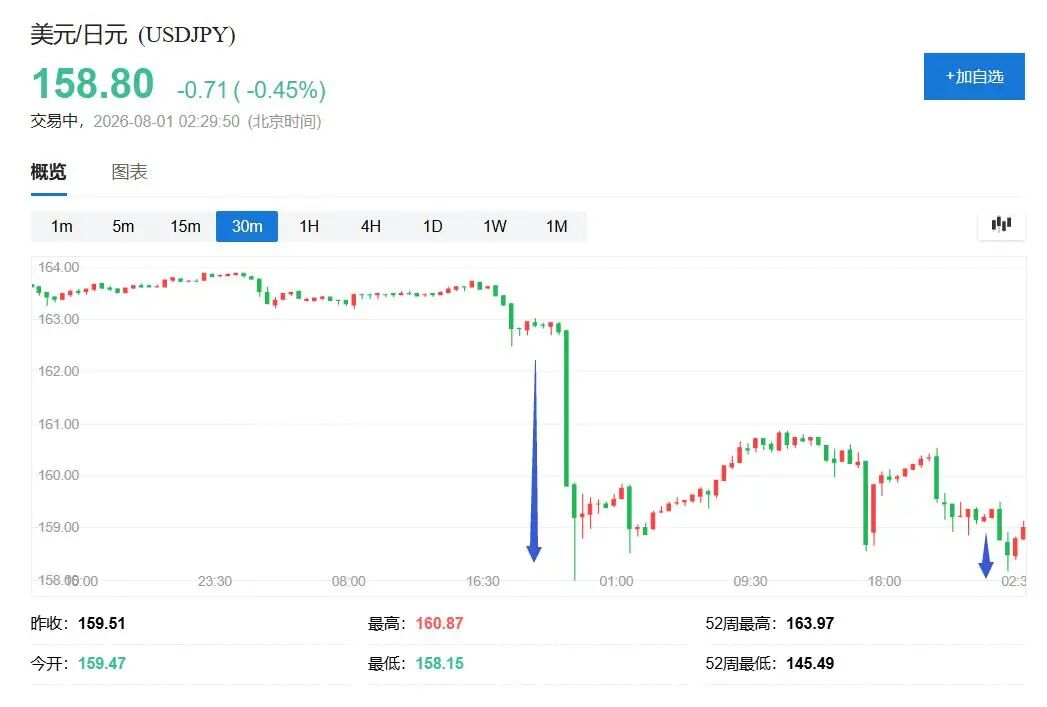Click the 美元/日元 (USDJPY) title
Screen dimensions: 1047x707
coord(133,35)
